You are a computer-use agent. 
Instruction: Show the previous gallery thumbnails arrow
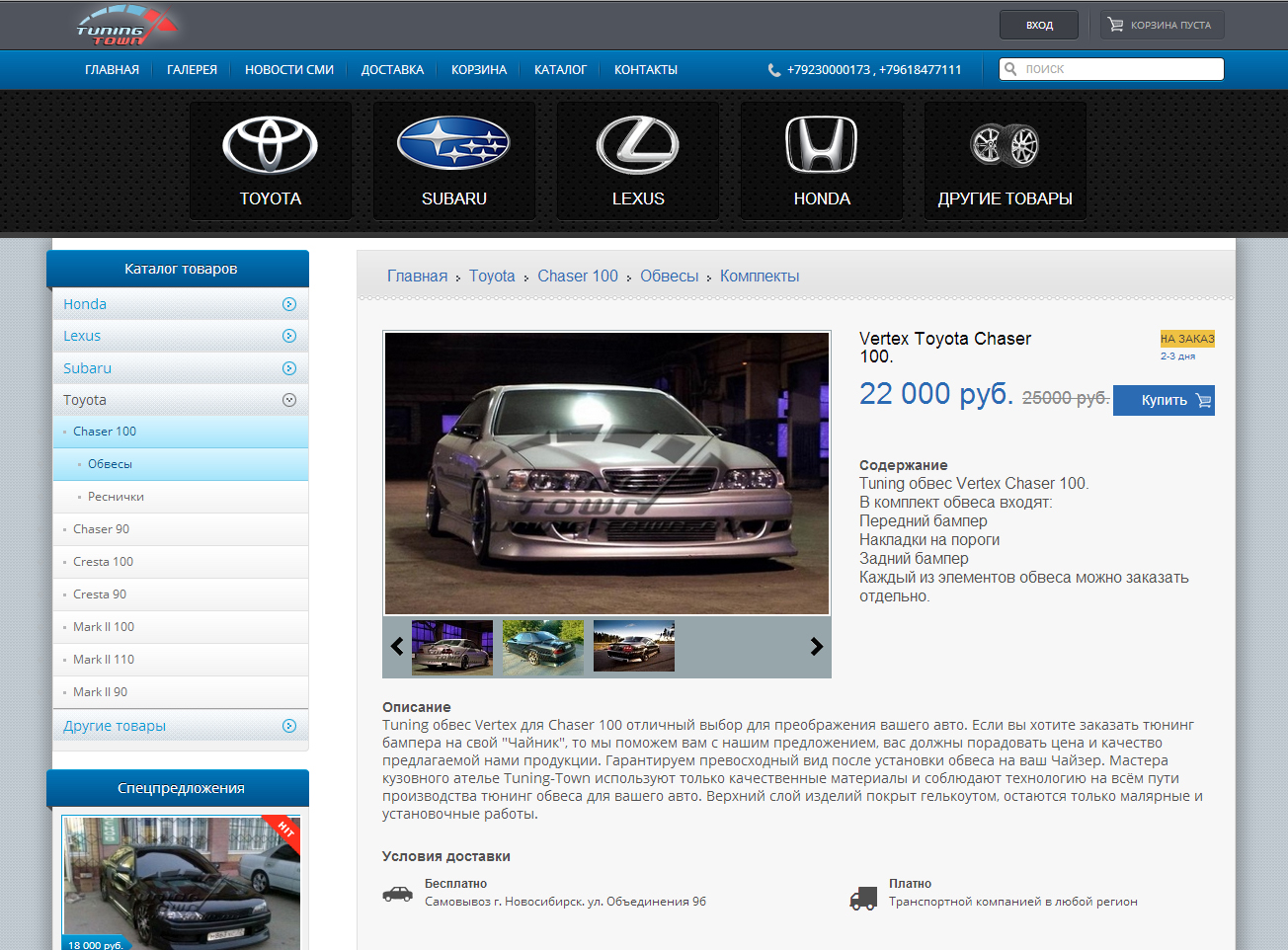[397, 647]
